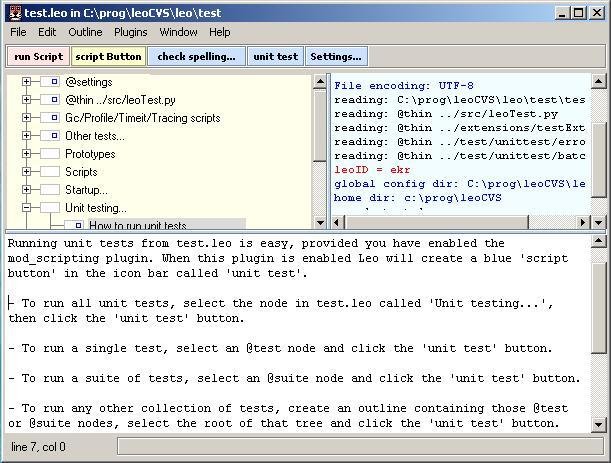The width and height of the screenshot is (611, 463).
Task: Click the 'line 7, col 0' status indicator
Action: (x=38, y=447)
